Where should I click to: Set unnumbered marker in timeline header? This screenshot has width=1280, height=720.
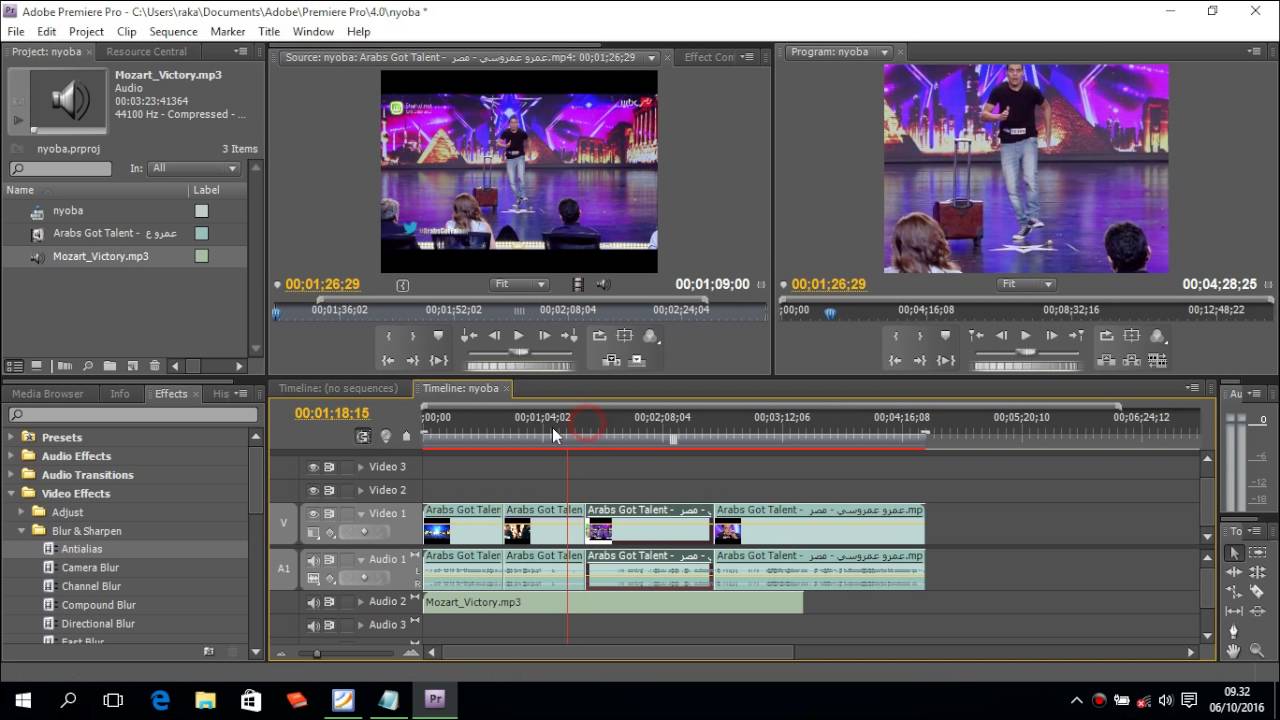406,436
